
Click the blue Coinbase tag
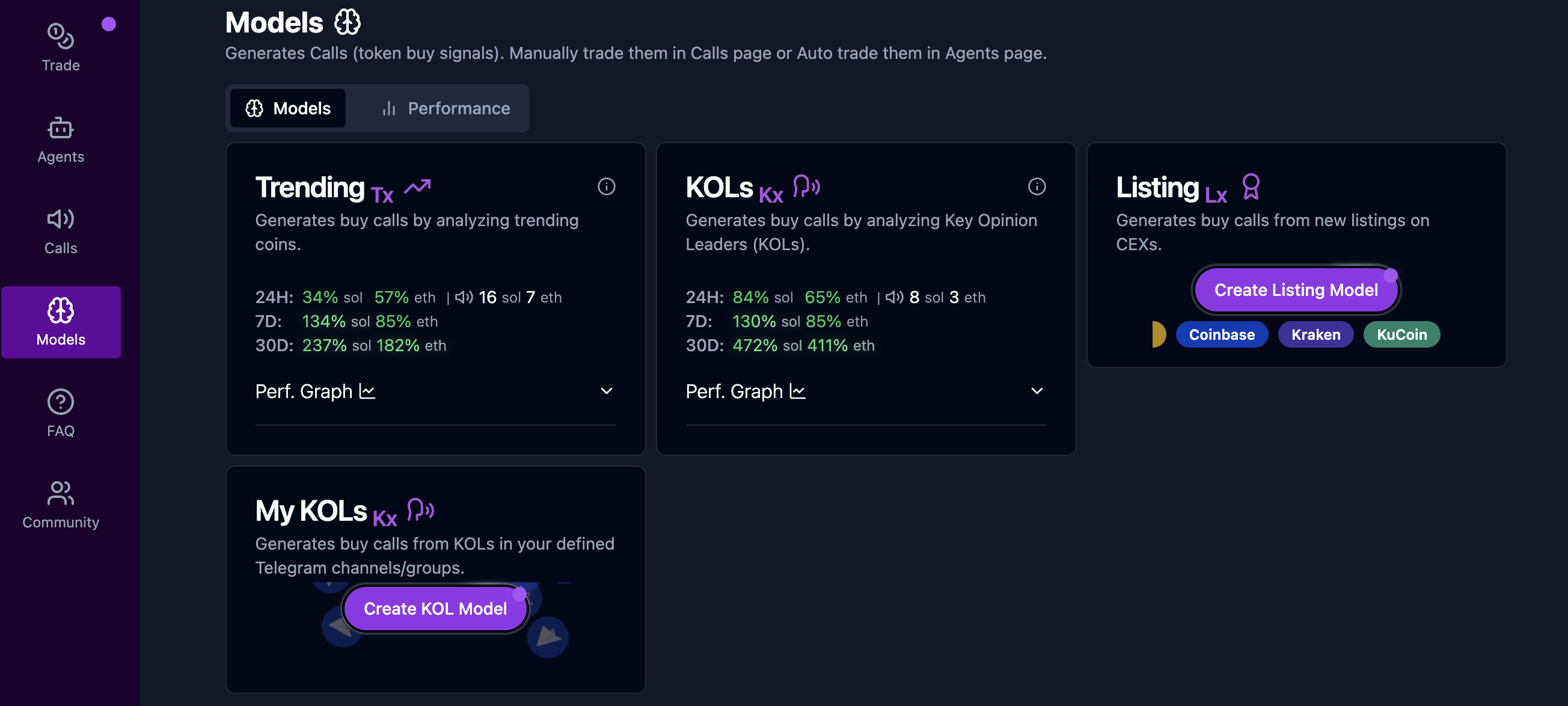point(1221,334)
